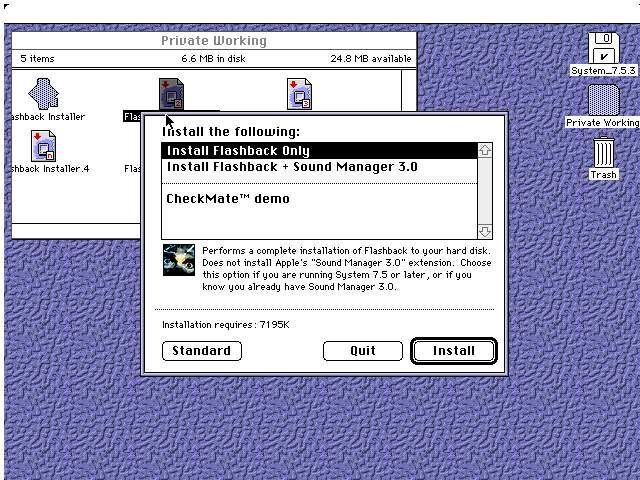The width and height of the screenshot is (640, 480).
Task: Click the install list scroll down arrow
Action: (x=484, y=231)
